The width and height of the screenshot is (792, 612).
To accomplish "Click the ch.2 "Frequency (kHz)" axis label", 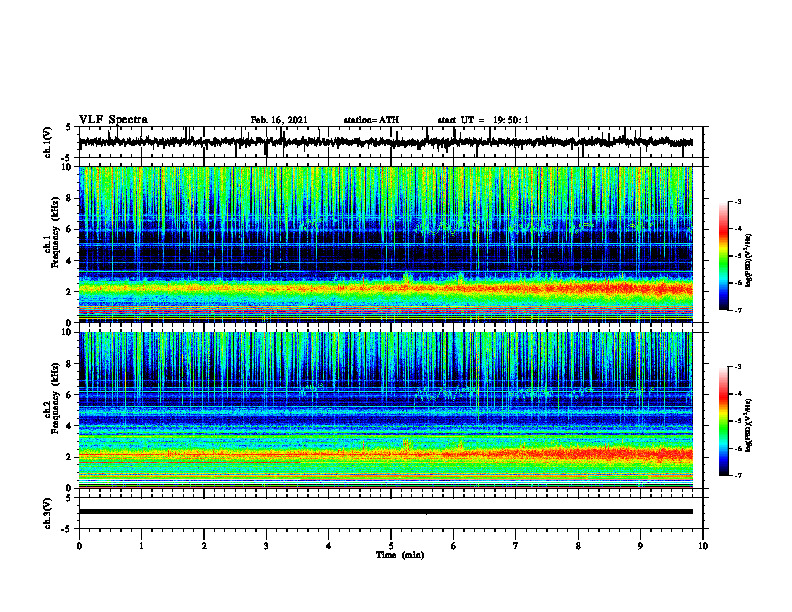I will coord(56,398).
